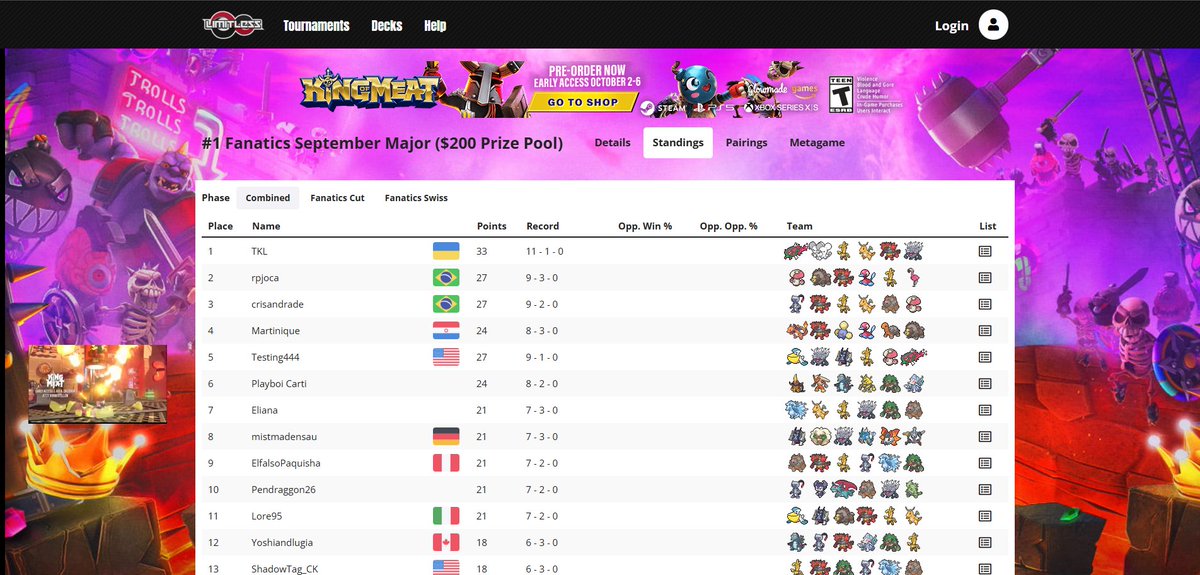Click the Ukraine flag beside TKL

coord(445,251)
